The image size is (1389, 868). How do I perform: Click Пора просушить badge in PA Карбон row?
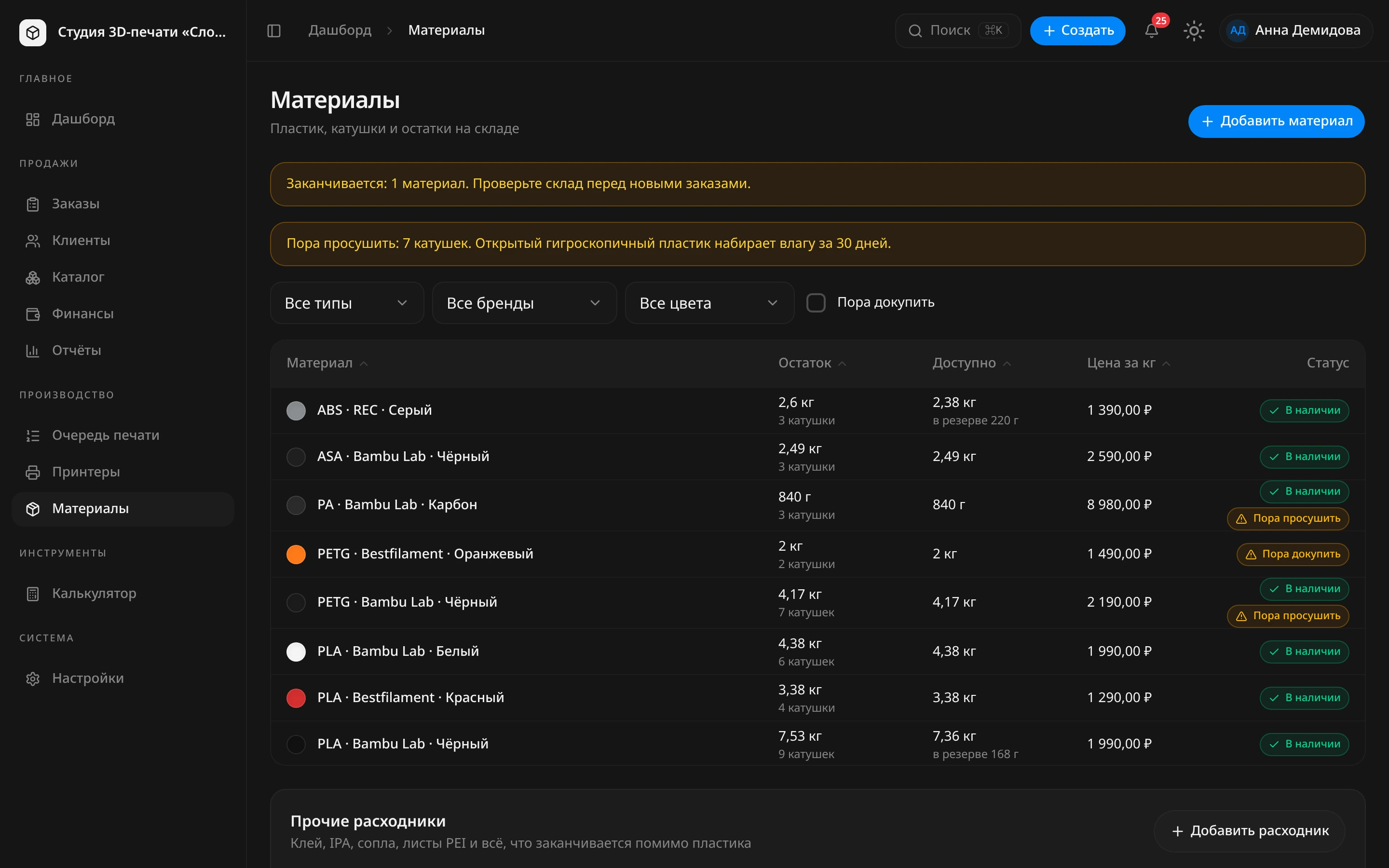(x=1288, y=518)
